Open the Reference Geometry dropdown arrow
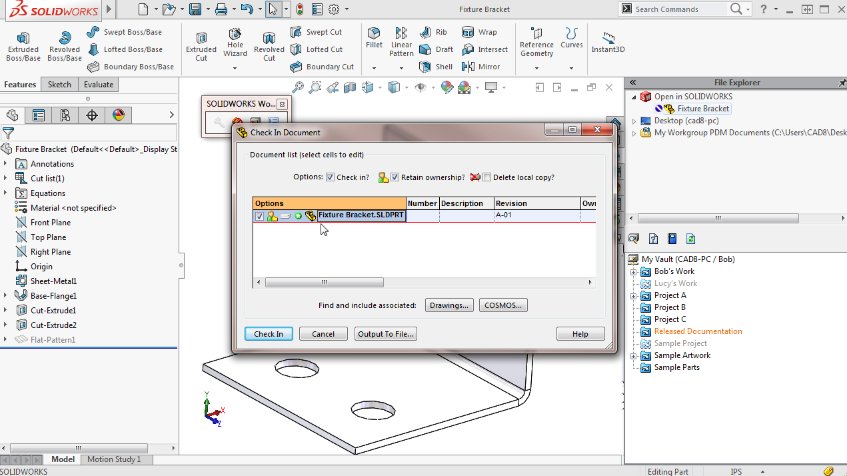The height and width of the screenshot is (476, 847). [x=536, y=68]
